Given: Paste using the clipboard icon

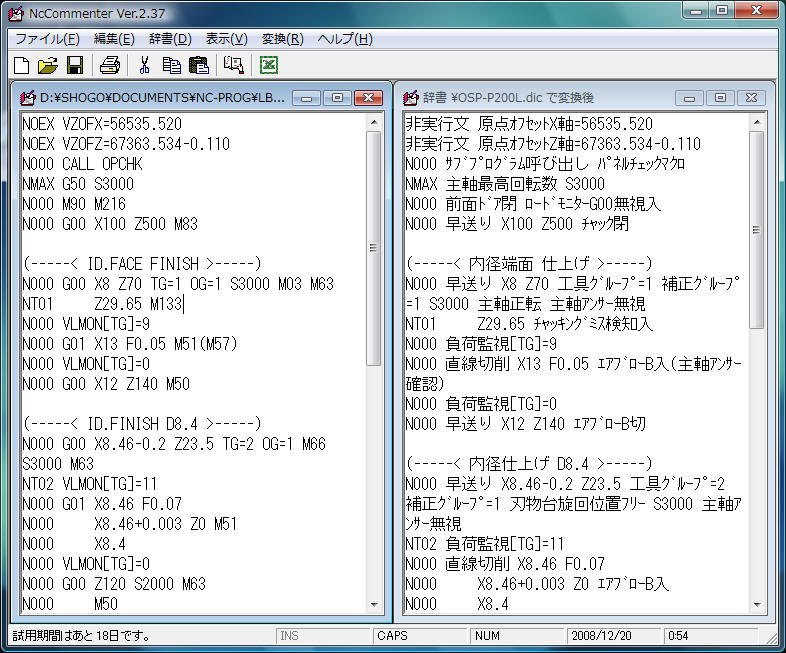Looking at the screenshot, I should click(199, 66).
